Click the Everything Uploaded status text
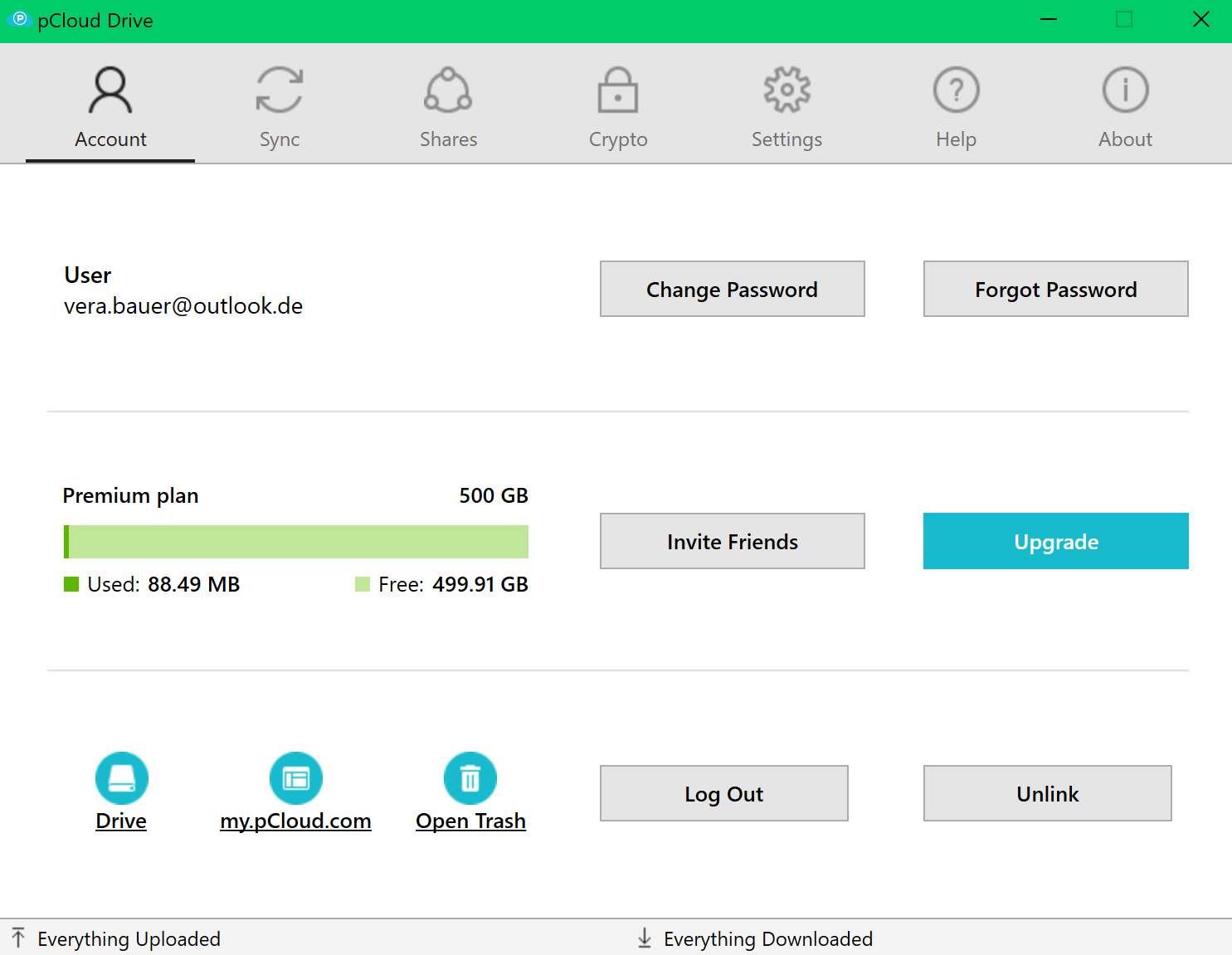 click(129, 938)
